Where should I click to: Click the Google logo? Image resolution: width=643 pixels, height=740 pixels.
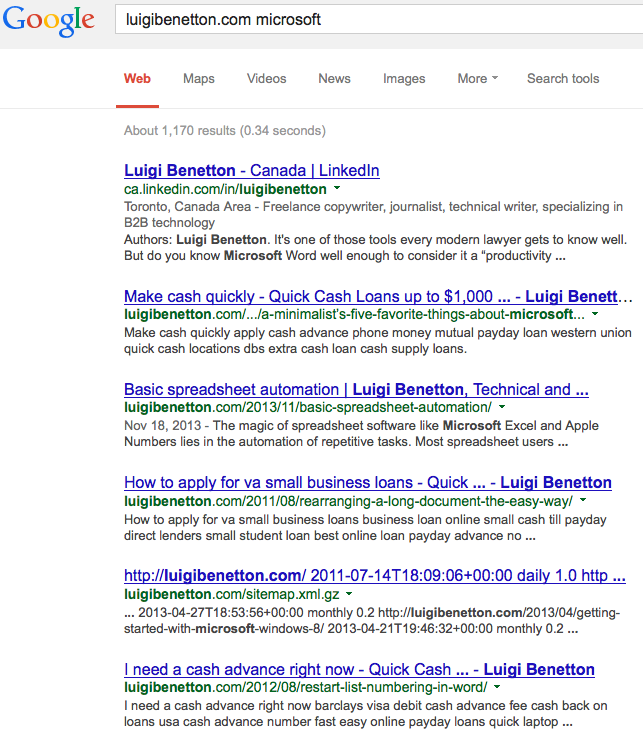click(x=48, y=21)
